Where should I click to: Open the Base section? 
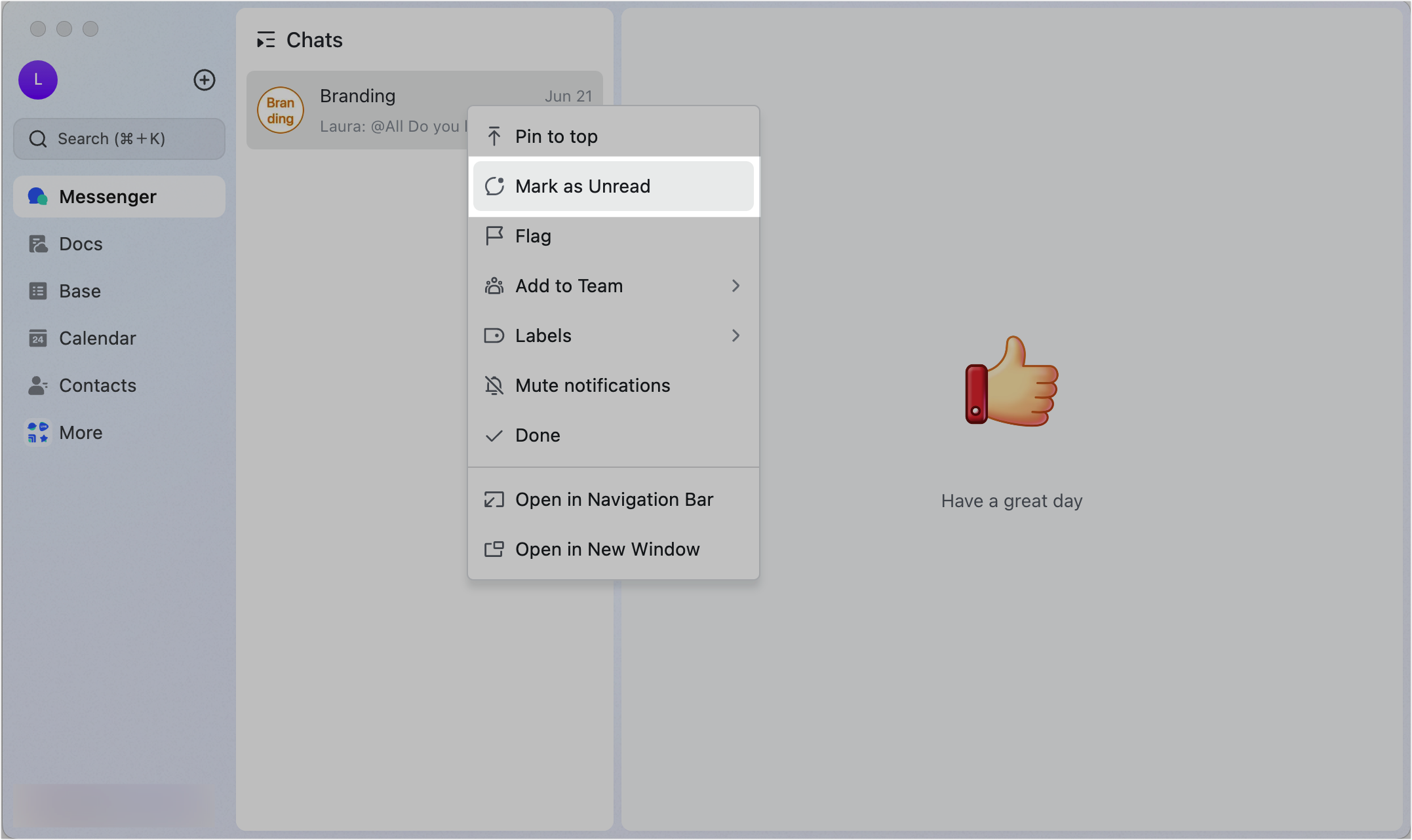click(x=79, y=290)
